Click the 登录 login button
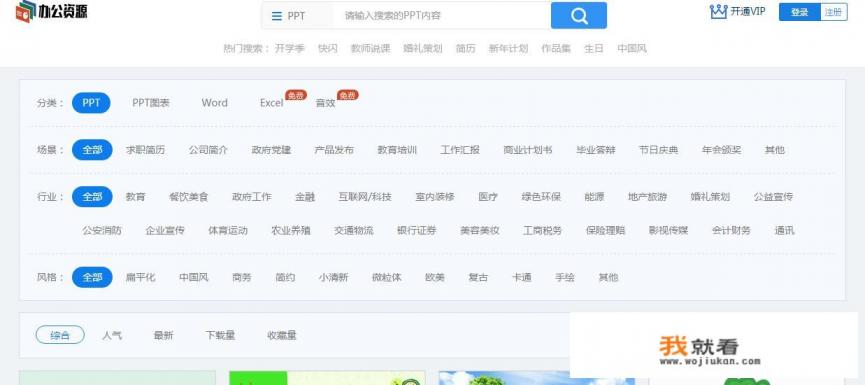This screenshot has width=865, height=385. [x=799, y=12]
